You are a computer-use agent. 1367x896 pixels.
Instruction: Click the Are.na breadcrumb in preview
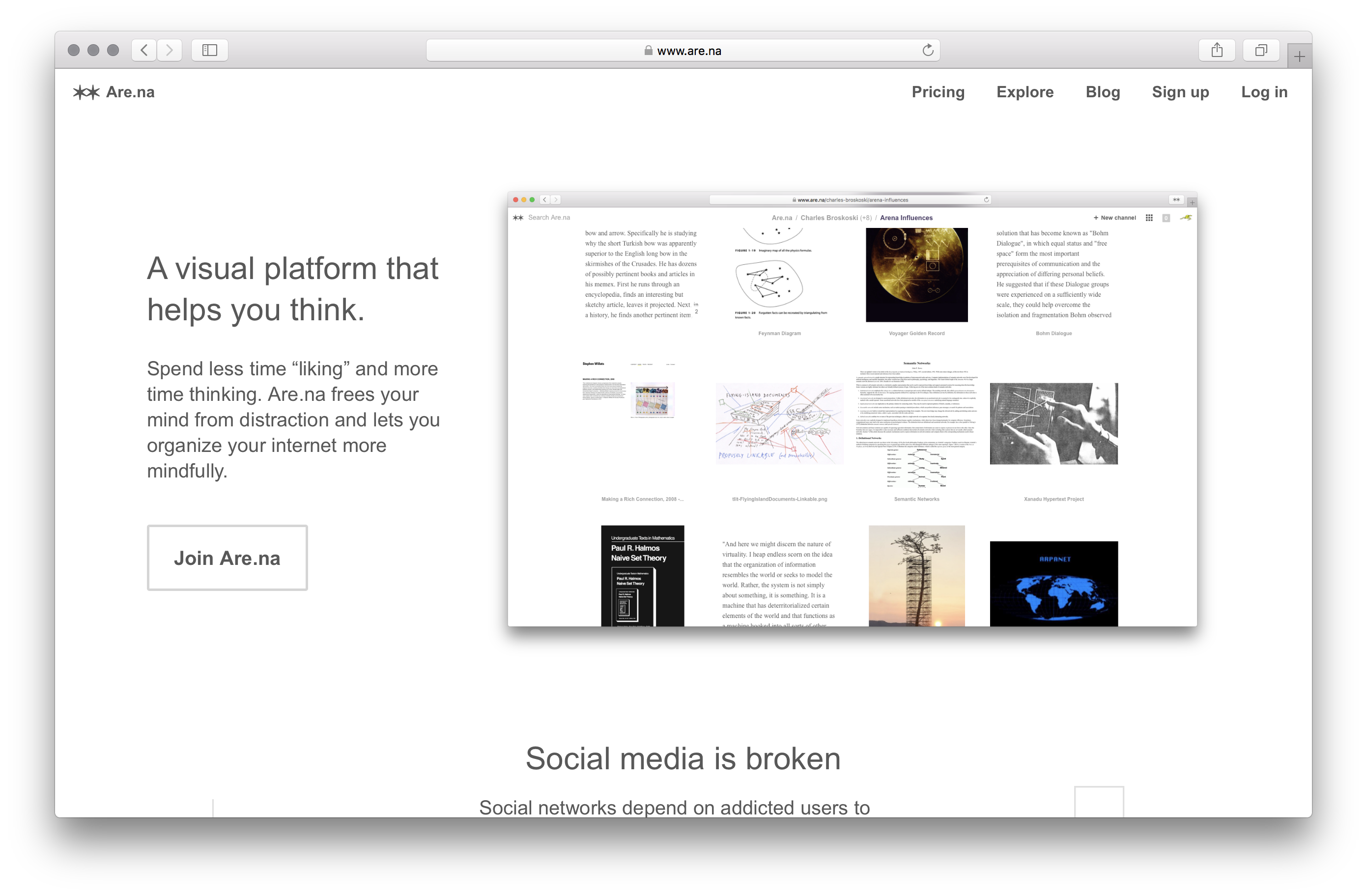(x=782, y=218)
